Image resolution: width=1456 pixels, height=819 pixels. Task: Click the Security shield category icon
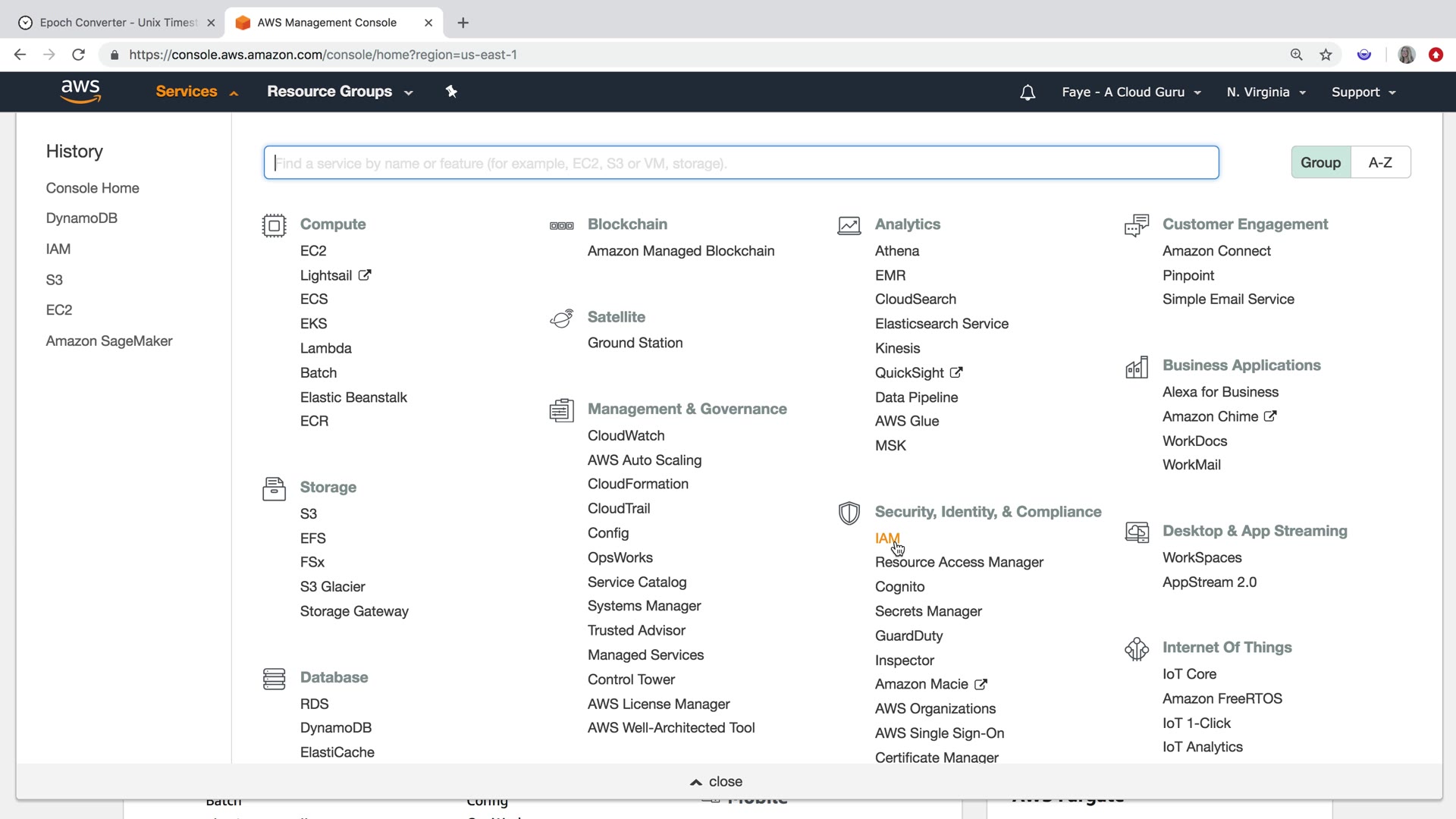849,513
